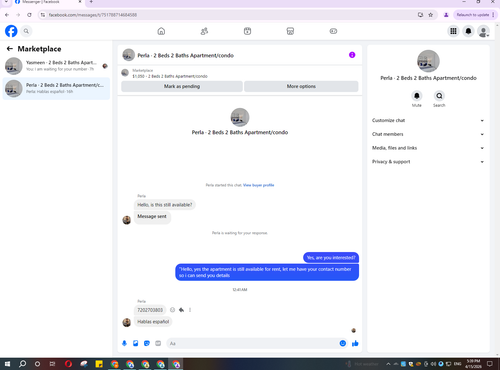Open more options for phone number message
The image size is (500, 370).
click(190, 310)
